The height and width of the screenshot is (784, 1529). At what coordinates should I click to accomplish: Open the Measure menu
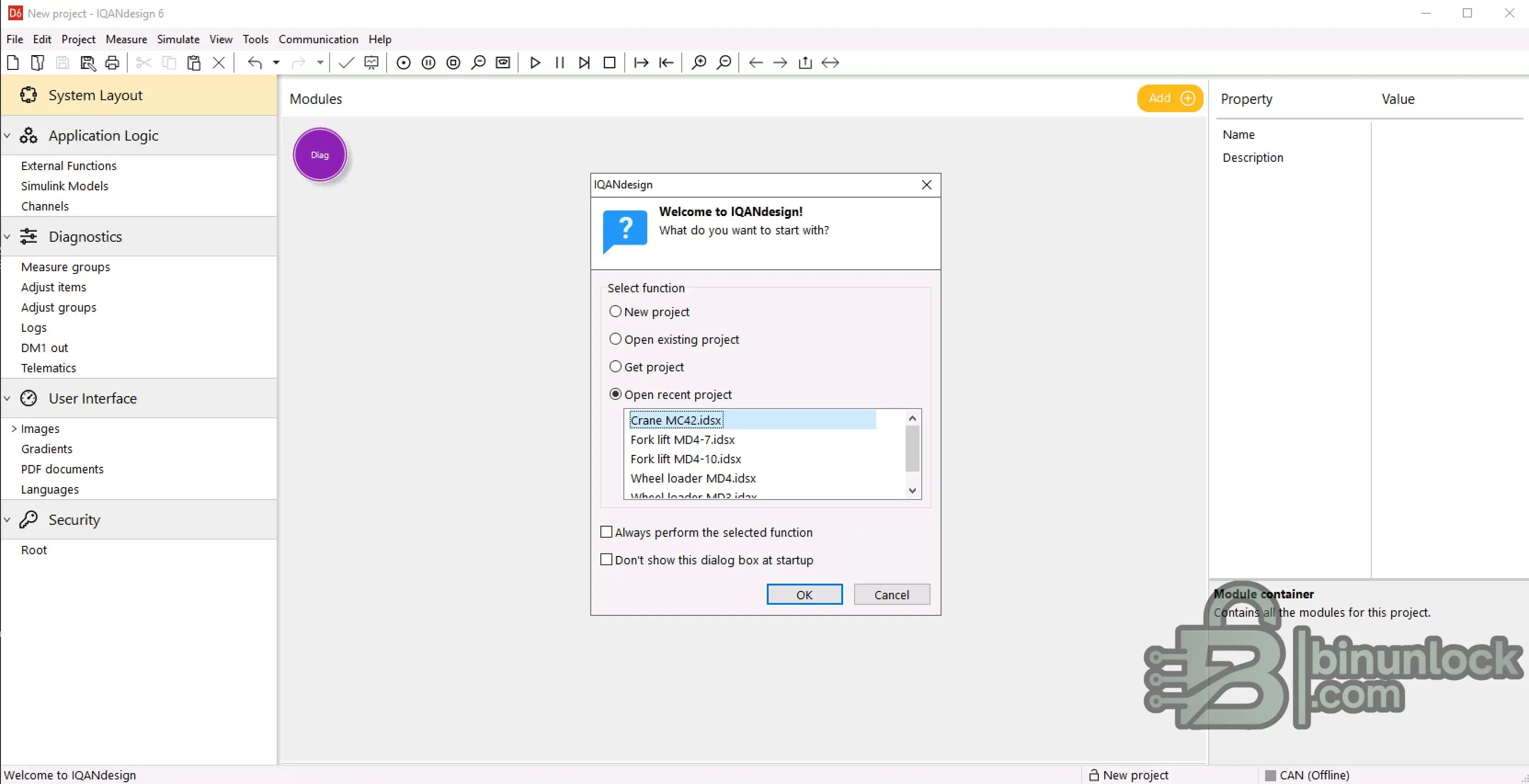(x=126, y=39)
